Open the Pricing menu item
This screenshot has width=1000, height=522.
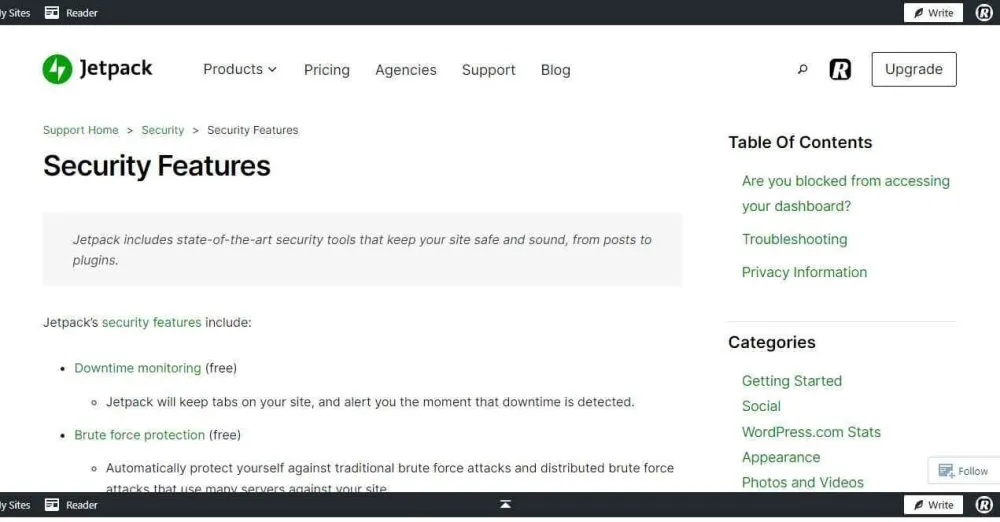pos(327,70)
